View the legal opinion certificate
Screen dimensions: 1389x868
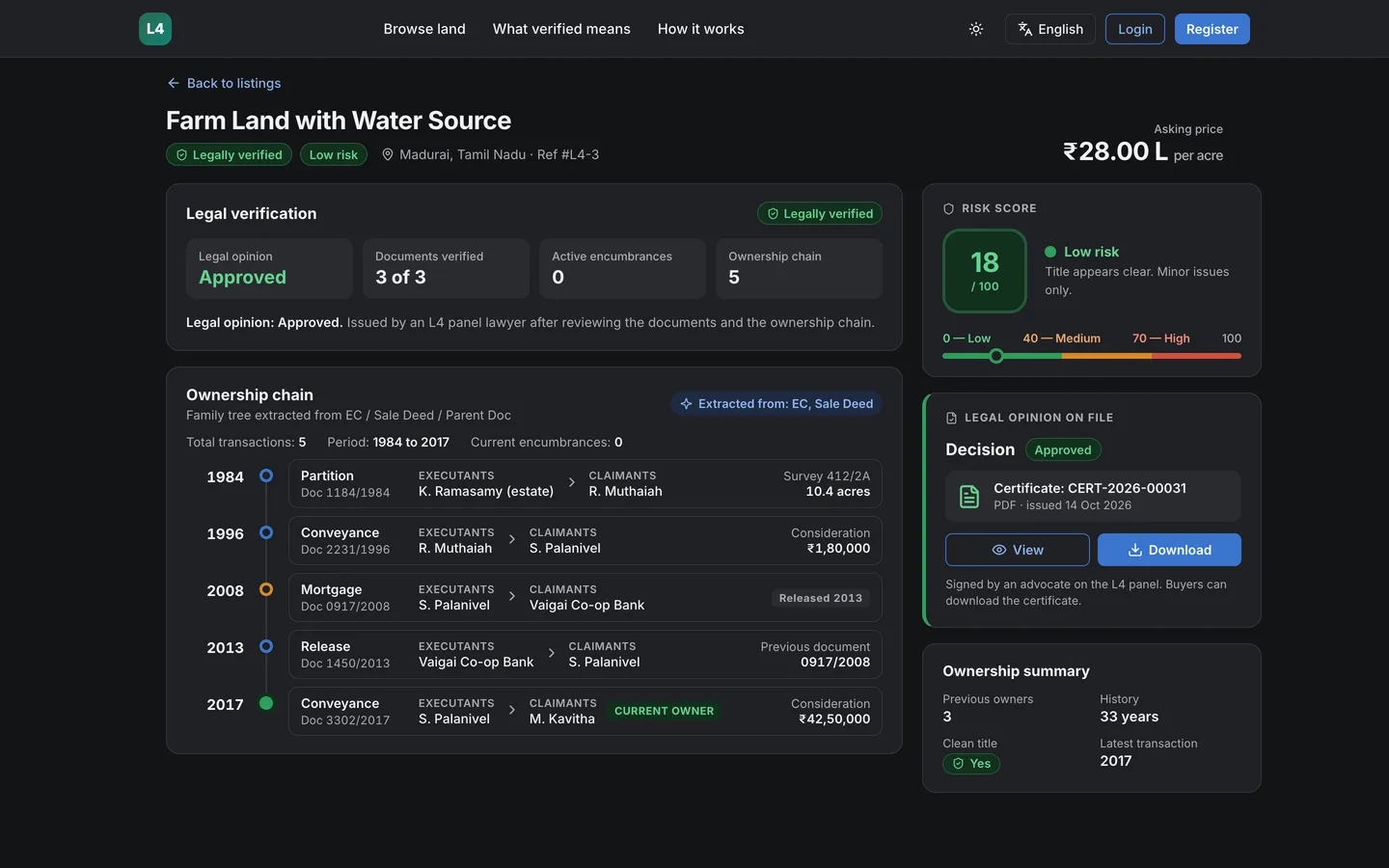(1018, 550)
